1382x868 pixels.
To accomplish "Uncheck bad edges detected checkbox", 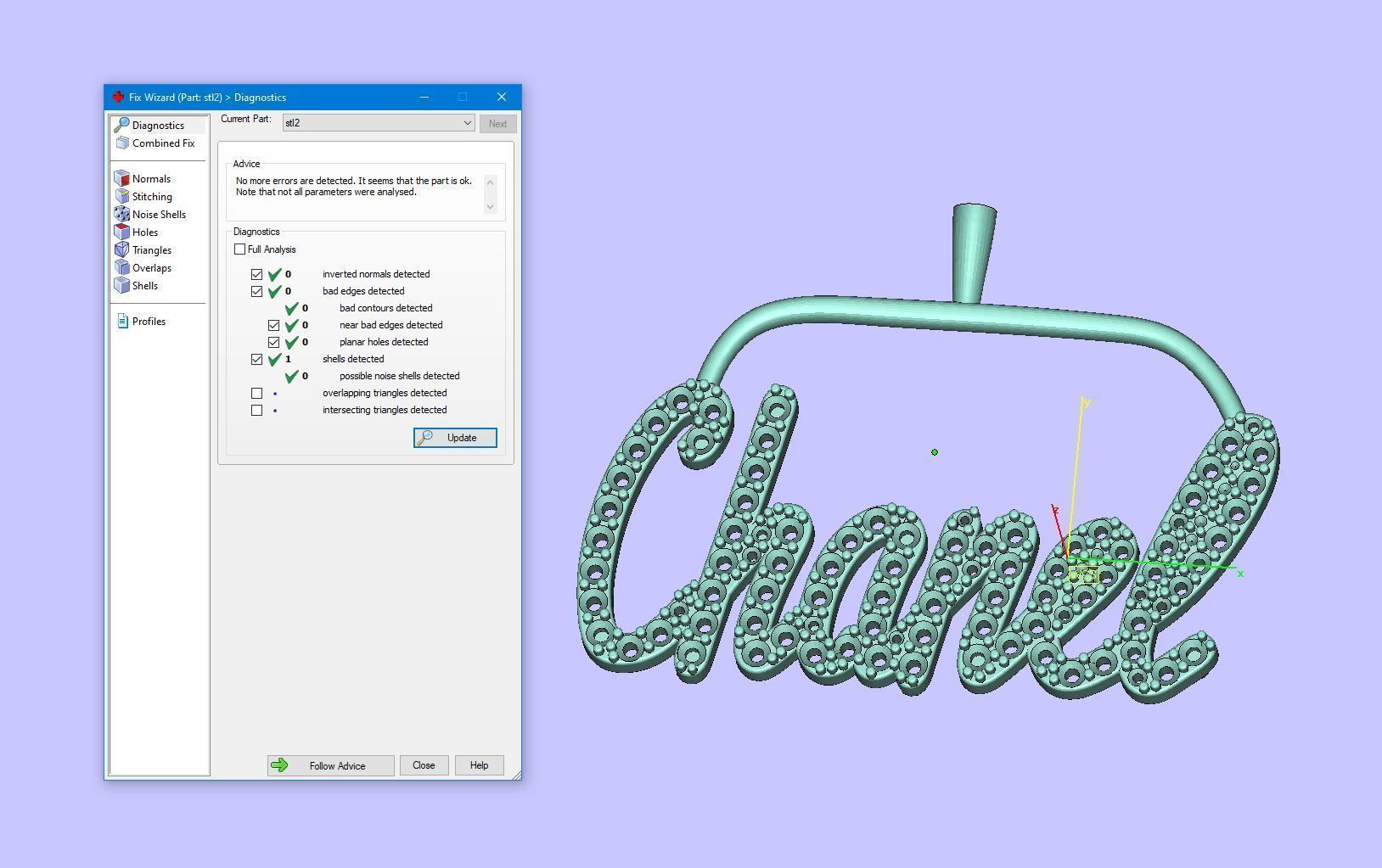I will (x=257, y=292).
